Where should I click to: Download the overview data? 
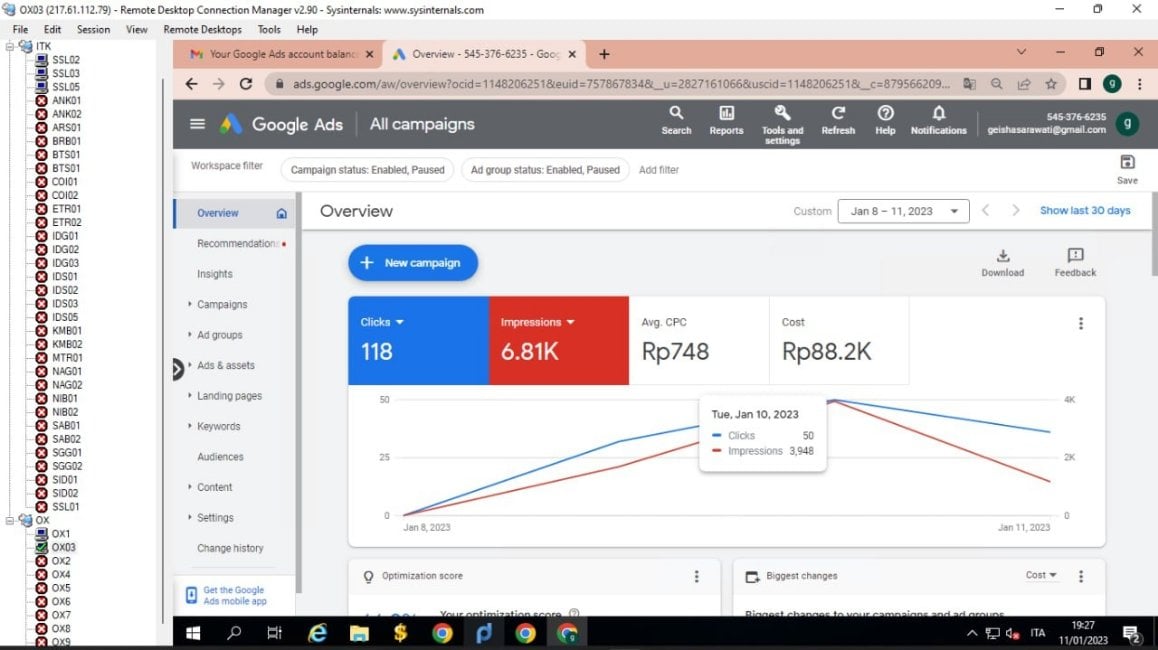(1002, 262)
